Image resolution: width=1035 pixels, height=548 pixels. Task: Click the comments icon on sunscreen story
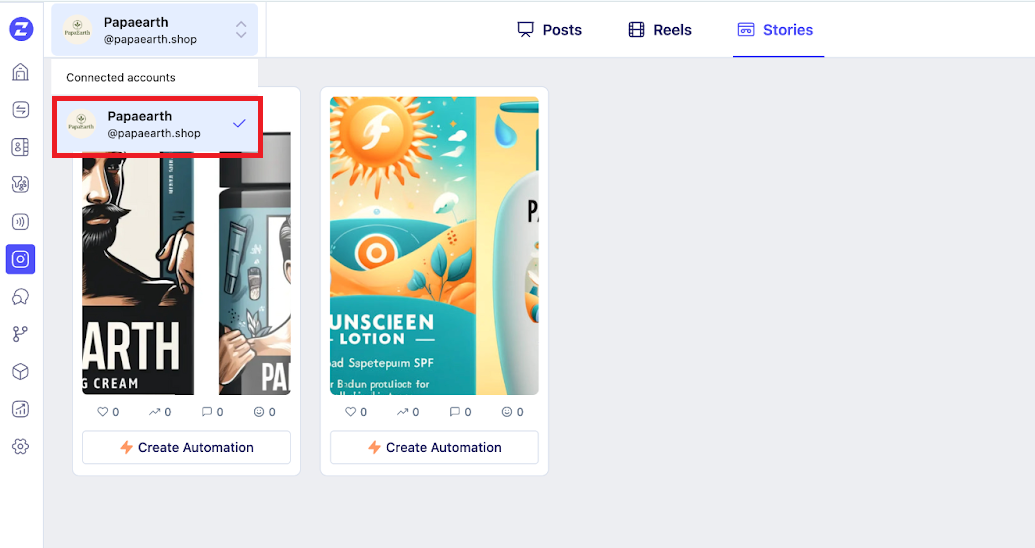(455, 412)
